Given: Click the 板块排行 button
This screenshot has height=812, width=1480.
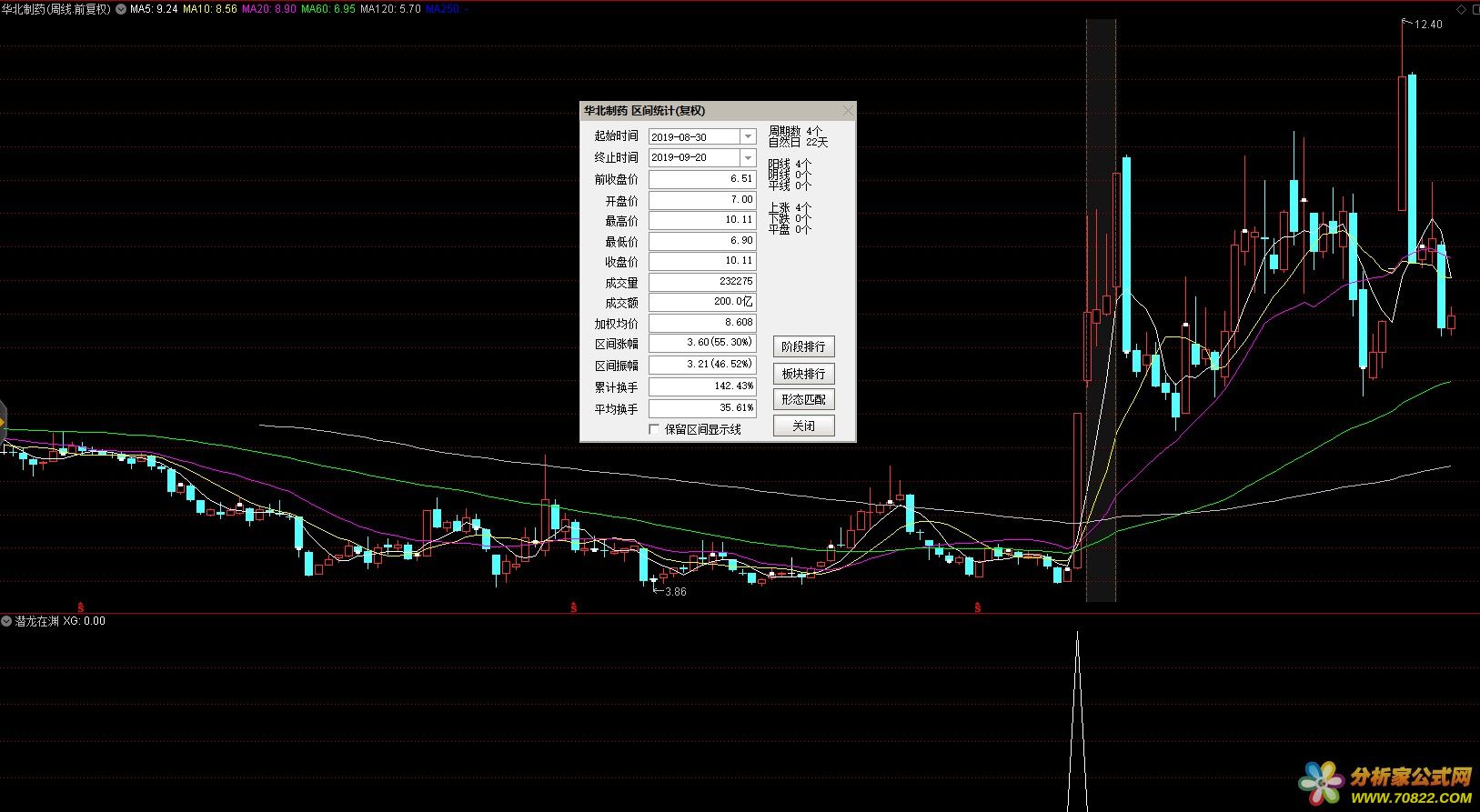Looking at the screenshot, I should coord(803,374).
